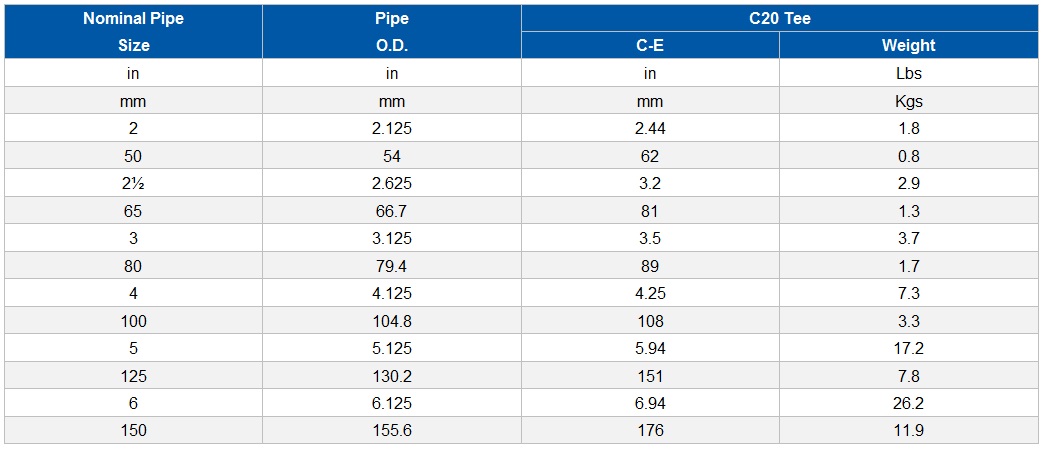Click the Weight subheader cell

[x=909, y=45]
